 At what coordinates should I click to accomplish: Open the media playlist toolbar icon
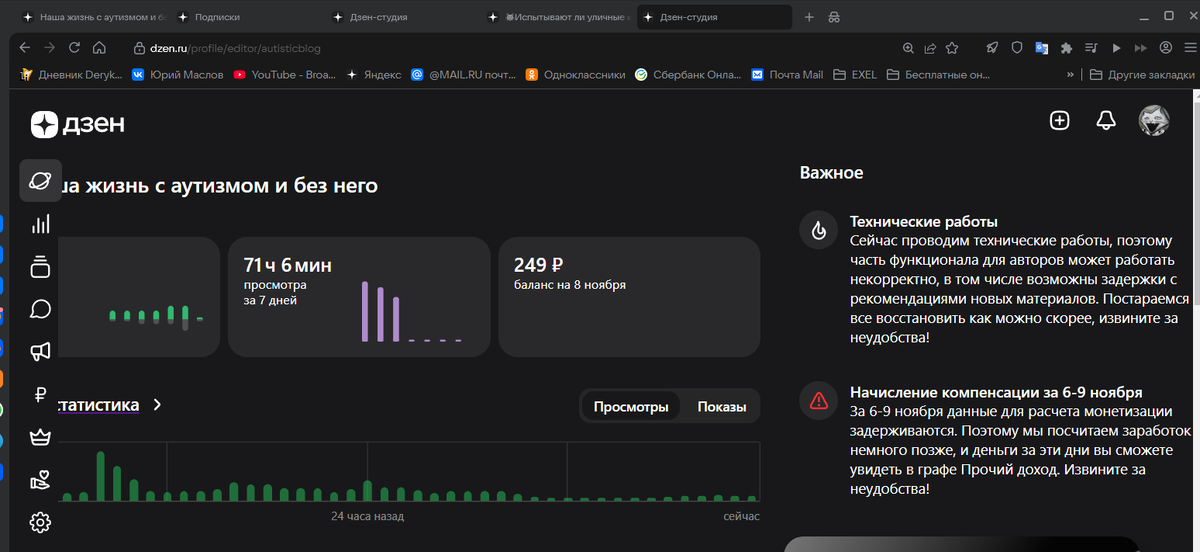click(x=1091, y=48)
